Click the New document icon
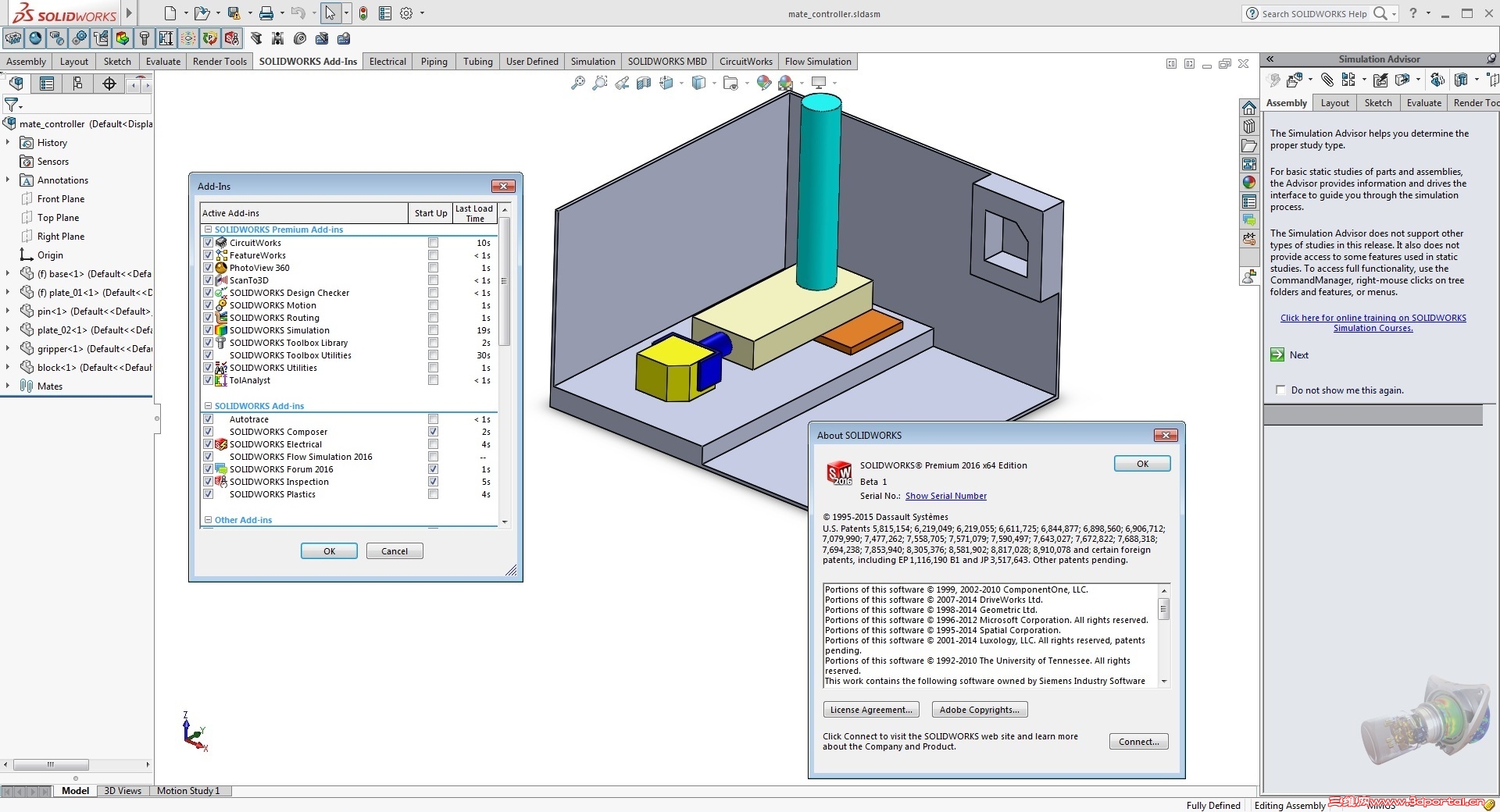The height and width of the screenshot is (812, 1500). (170, 13)
